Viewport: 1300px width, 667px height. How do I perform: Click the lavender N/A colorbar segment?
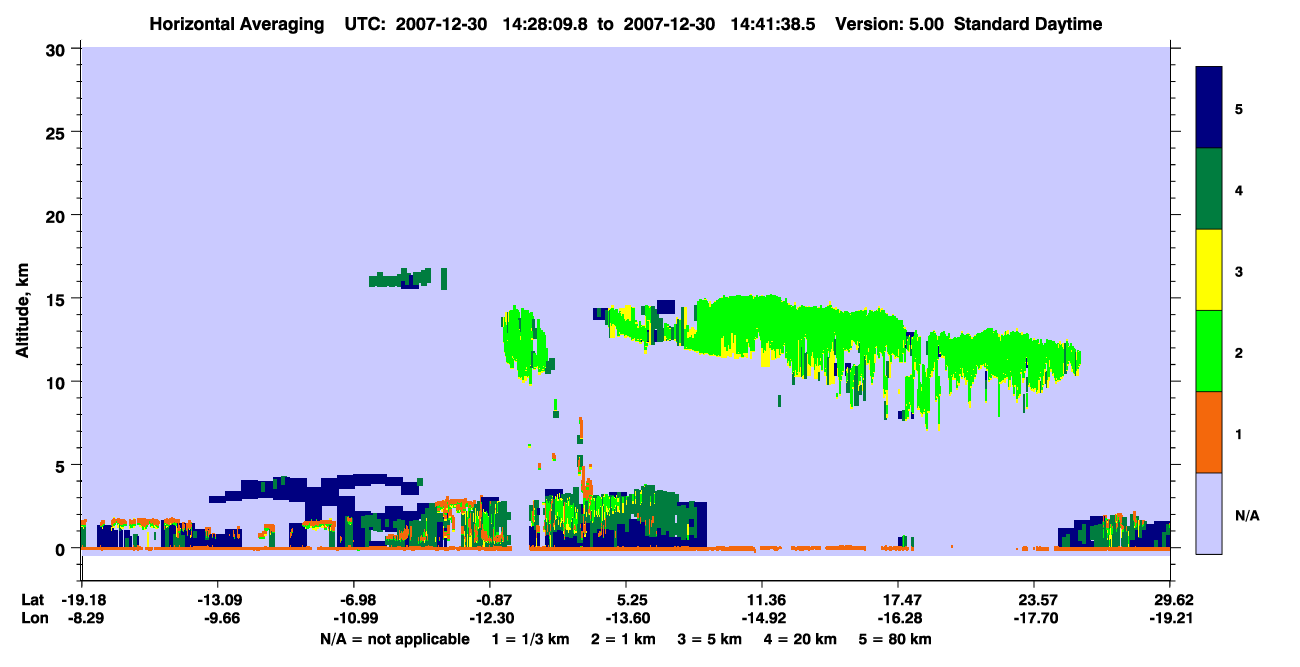tap(1209, 513)
